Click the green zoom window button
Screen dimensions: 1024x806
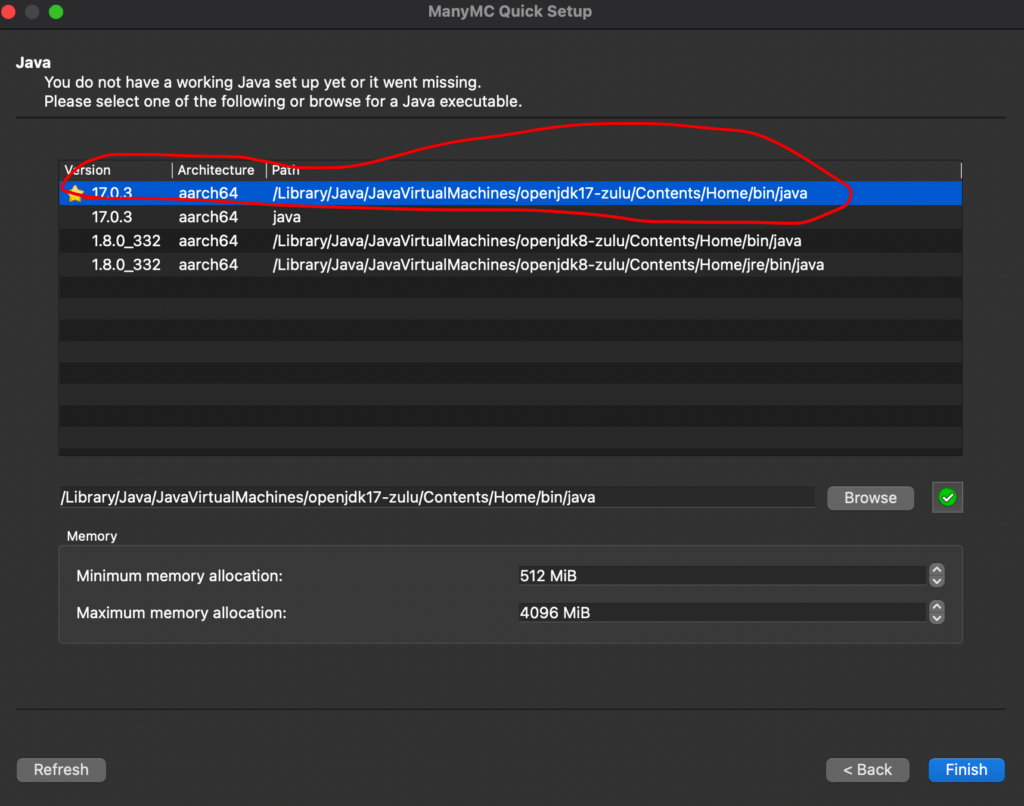tap(56, 12)
